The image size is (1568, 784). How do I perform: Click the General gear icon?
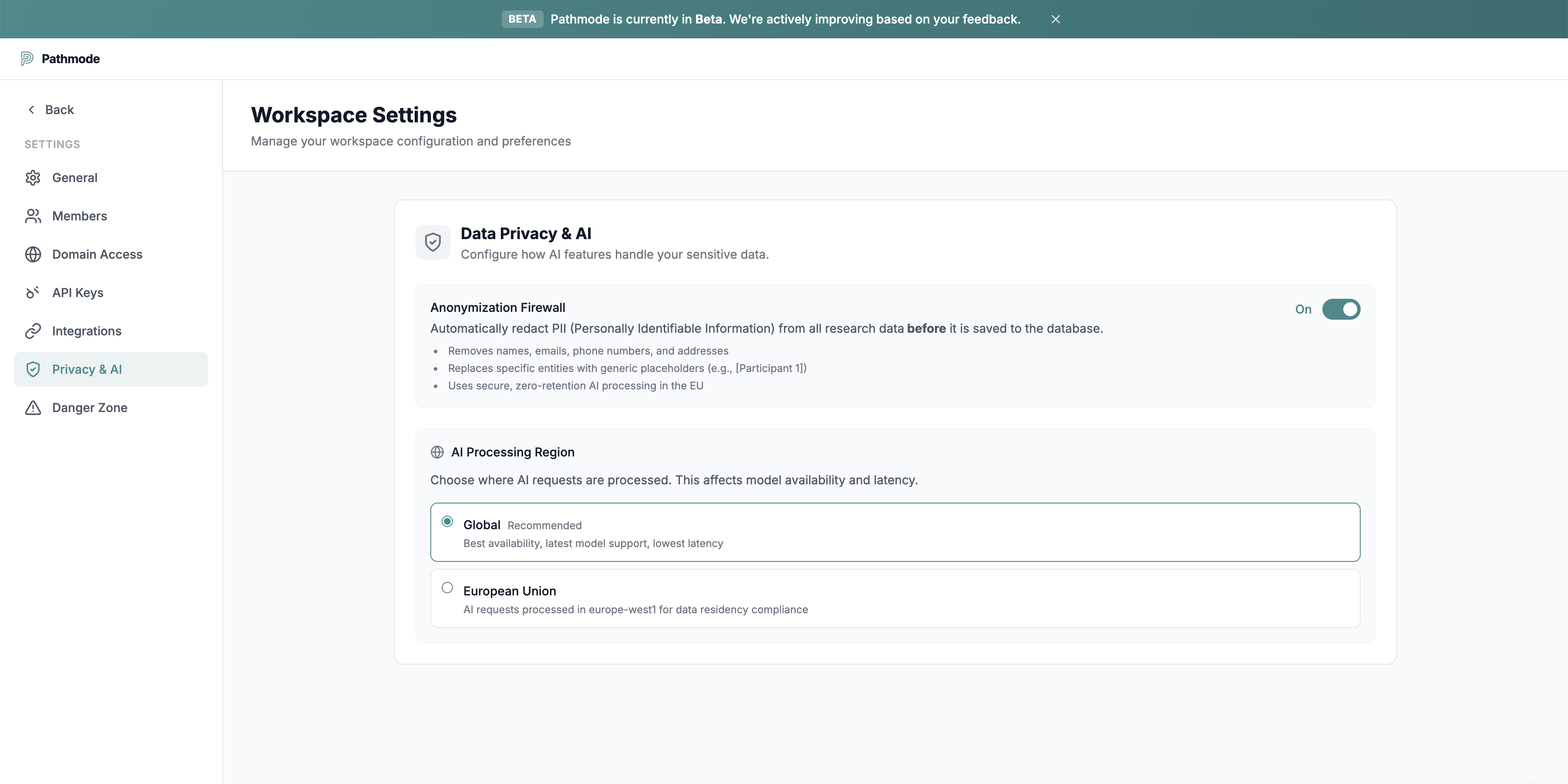point(33,178)
